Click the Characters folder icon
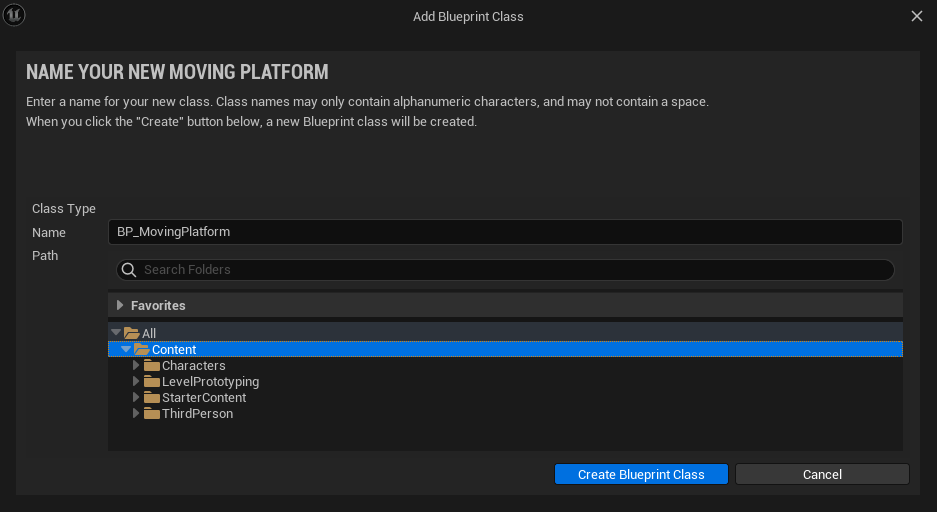This screenshot has height=512, width=937. click(152, 366)
